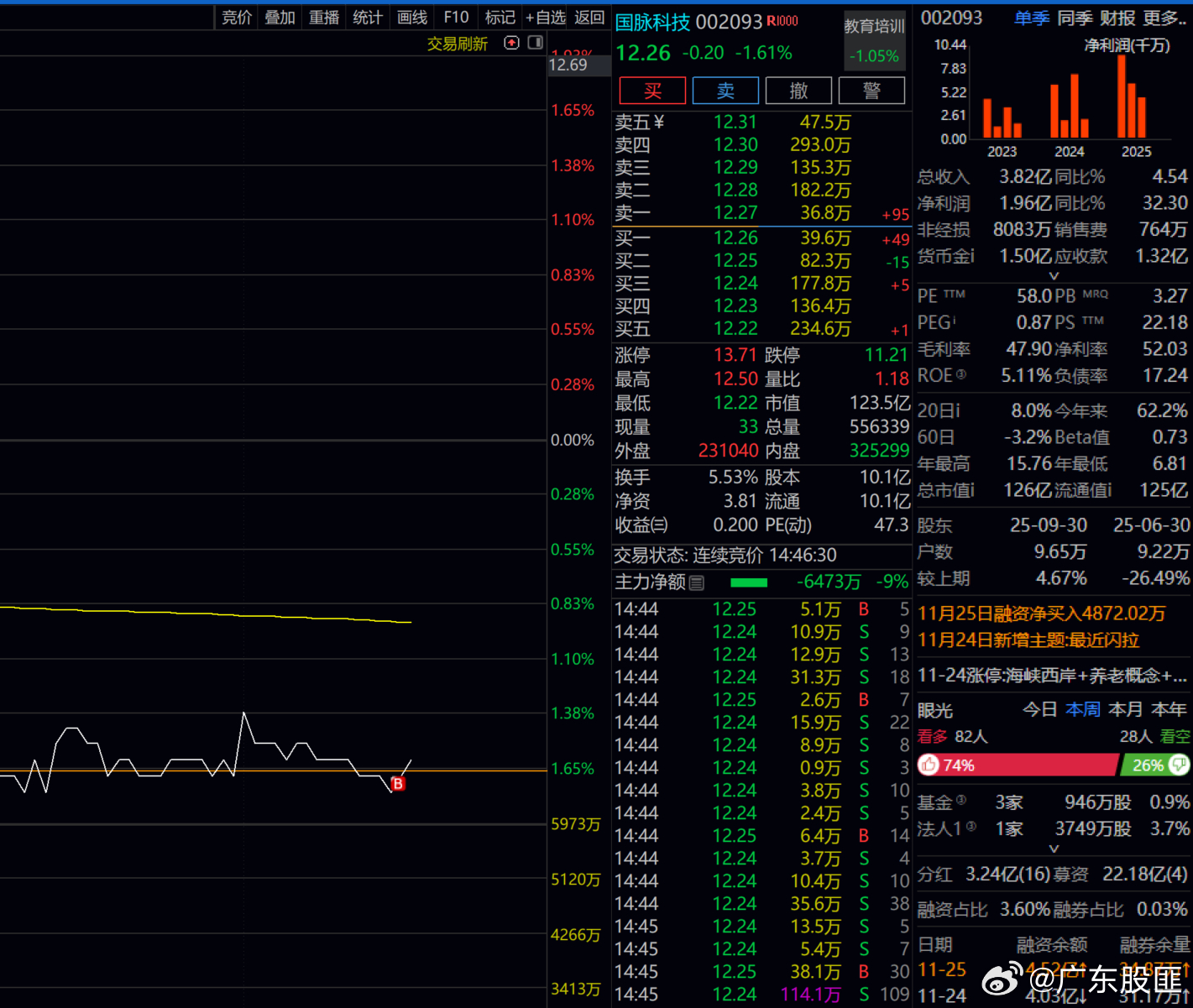Click the 警 alert button

pyautogui.click(x=871, y=91)
